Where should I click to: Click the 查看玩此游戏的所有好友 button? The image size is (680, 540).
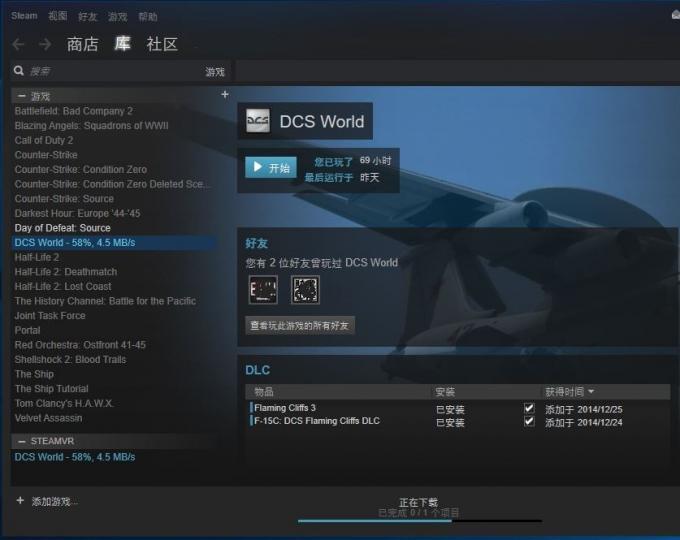[x=300, y=326]
